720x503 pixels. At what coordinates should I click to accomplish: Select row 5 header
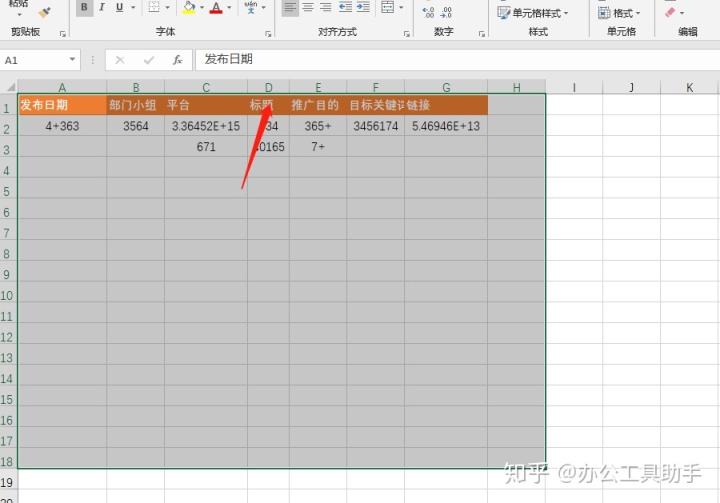click(x=7, y=191)
